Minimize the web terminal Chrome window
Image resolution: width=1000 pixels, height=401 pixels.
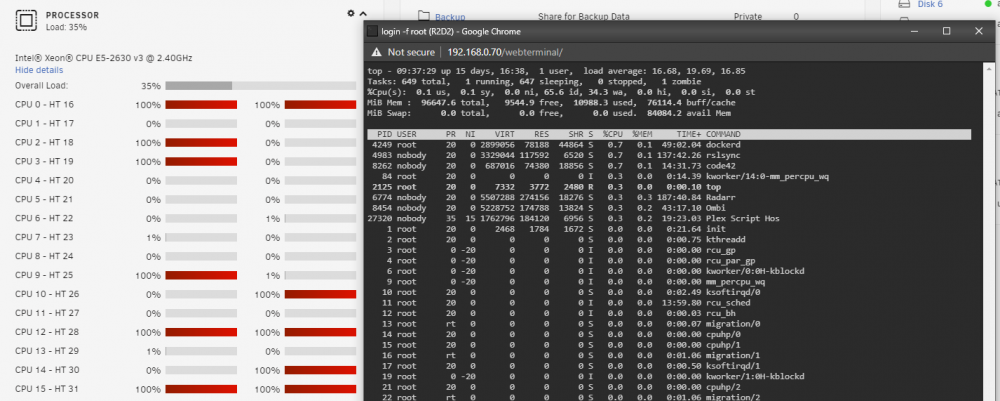pyautogui.click(x=914, y=31)
